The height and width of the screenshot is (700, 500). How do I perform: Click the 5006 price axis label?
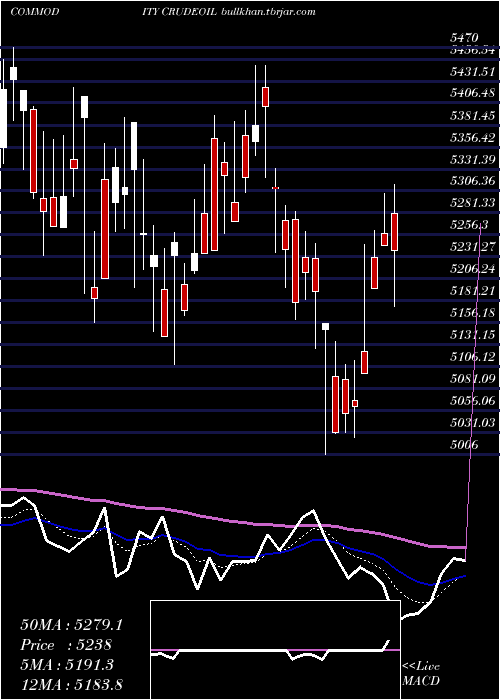(x=464, y=445)
